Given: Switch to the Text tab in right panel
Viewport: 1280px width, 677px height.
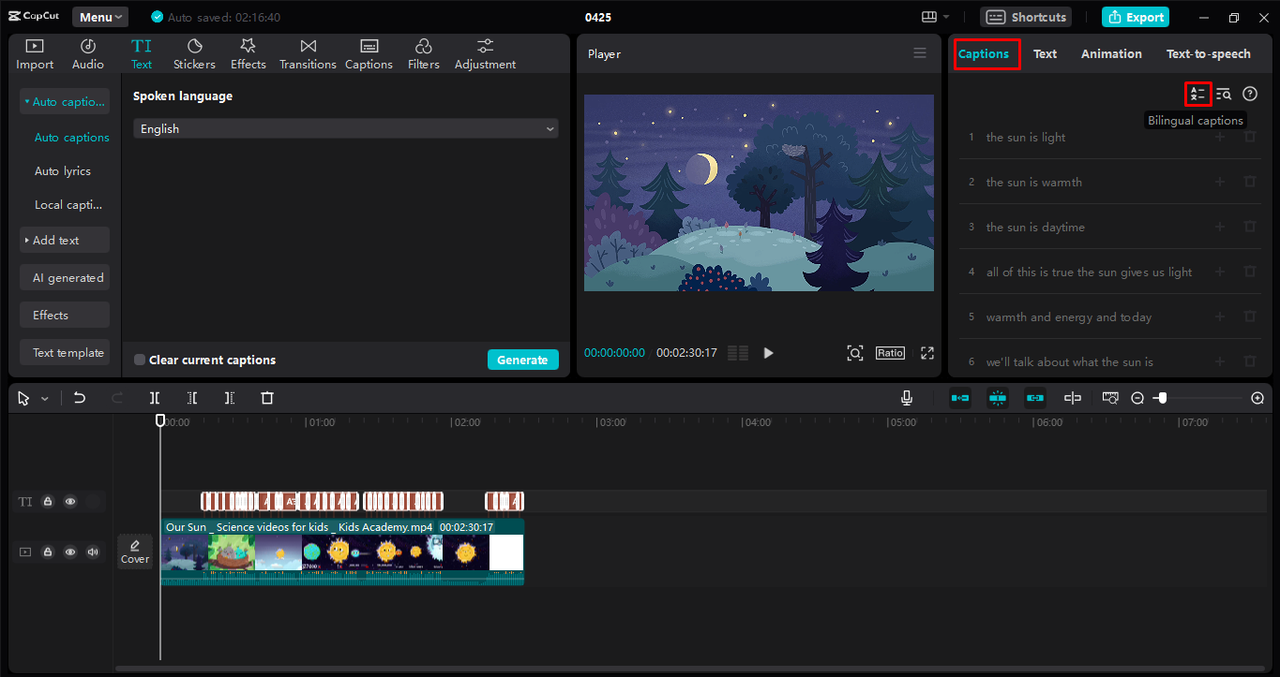Looking at the screenshot, I should [x=1045, y=54].
